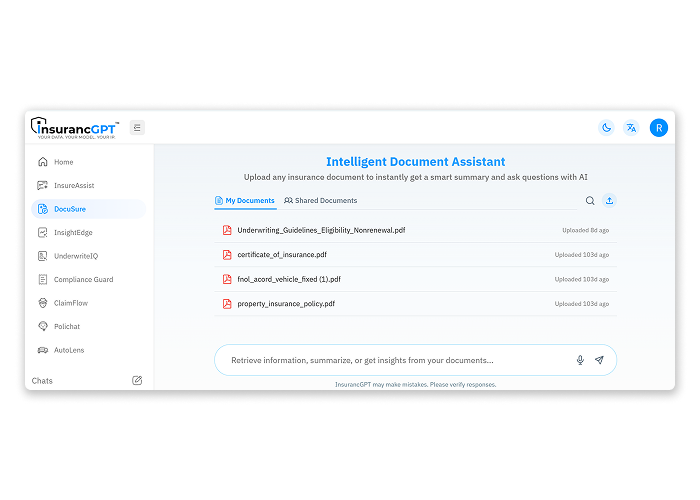The image size is (700, 500).
Task: Click the search documents magnifier icon
Action: (590, 200)
